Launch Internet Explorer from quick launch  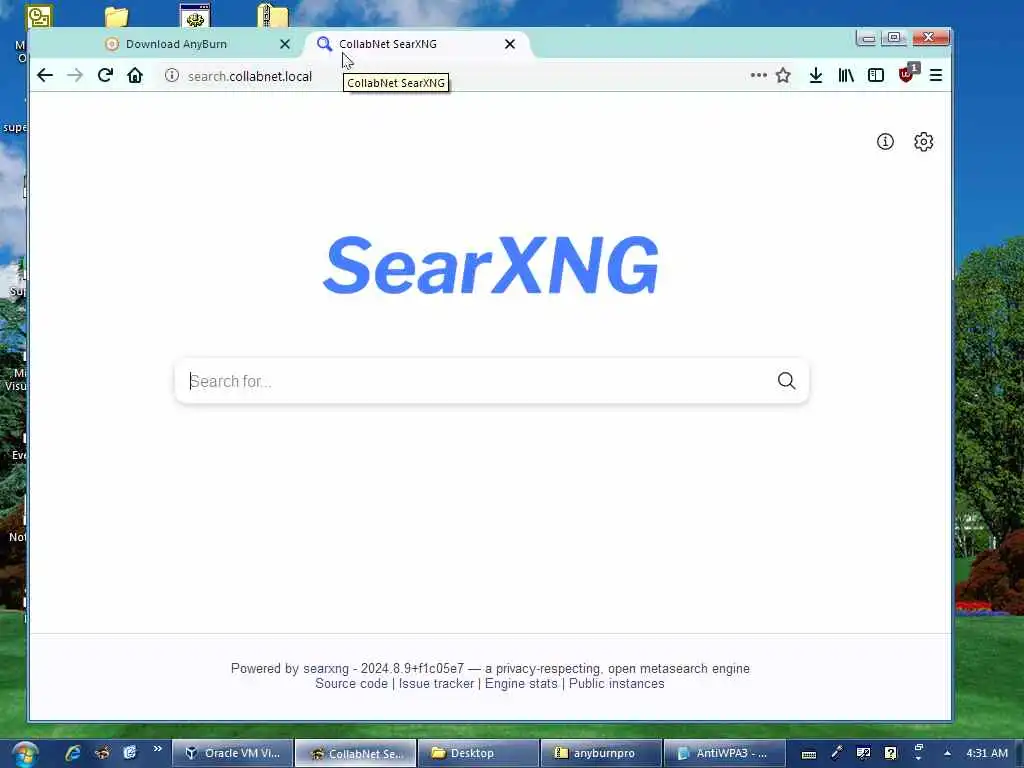pos(72,753)
